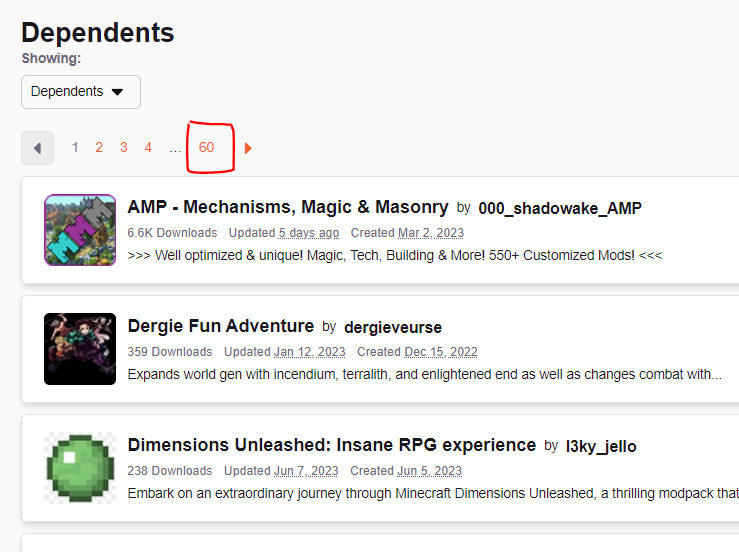View author 000_shadowake_AMP profile
Image resolution: width=739 pixels, height=552 pixels.
(x=560, y=208)
